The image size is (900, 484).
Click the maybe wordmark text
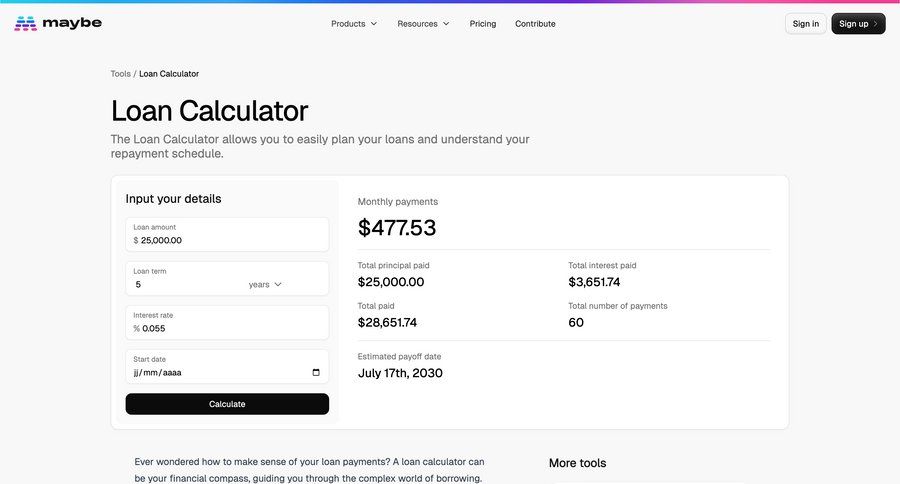(72, 23)
